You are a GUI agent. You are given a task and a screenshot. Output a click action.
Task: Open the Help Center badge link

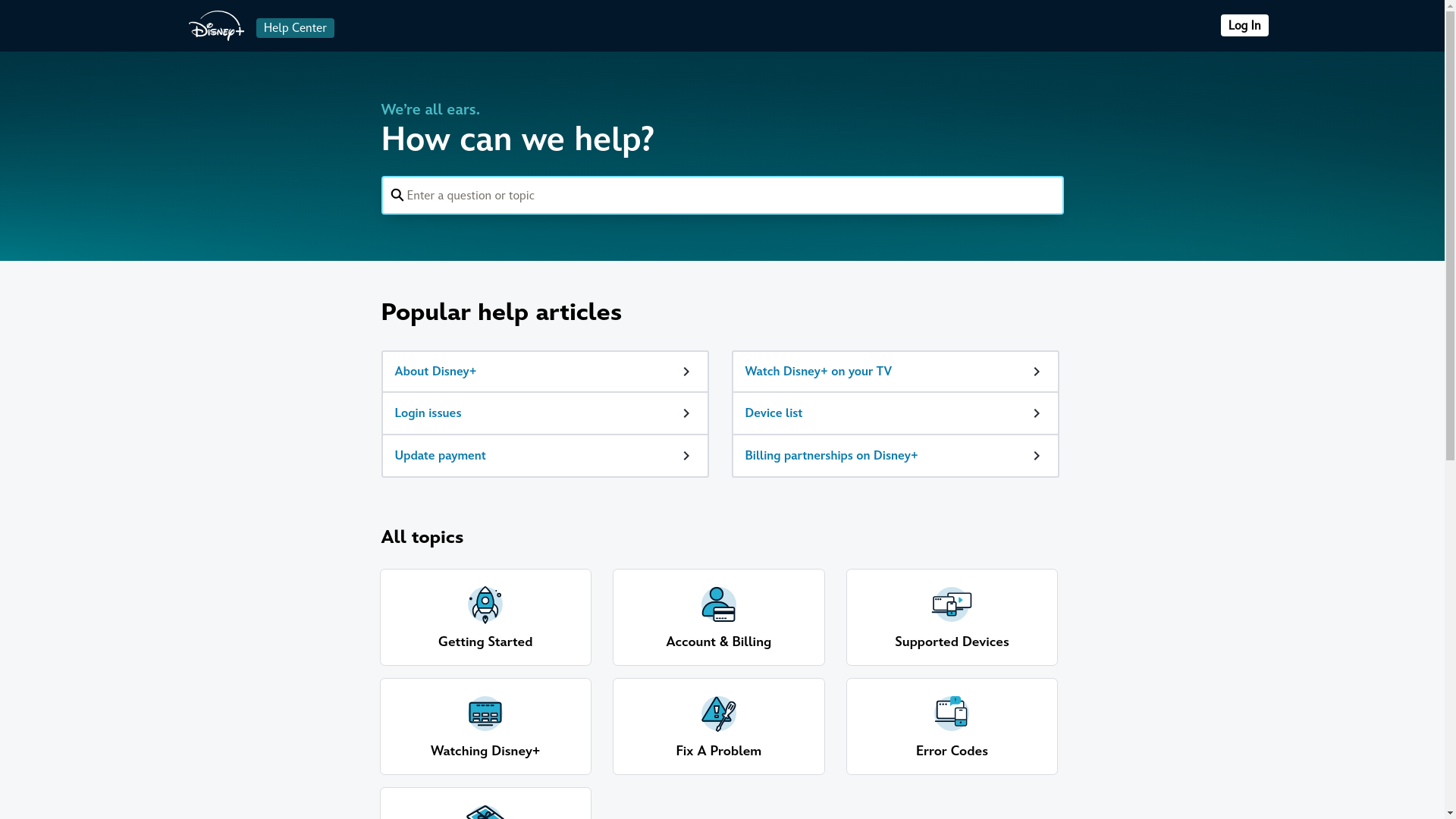pyautogui.click(x=295, y=28)
